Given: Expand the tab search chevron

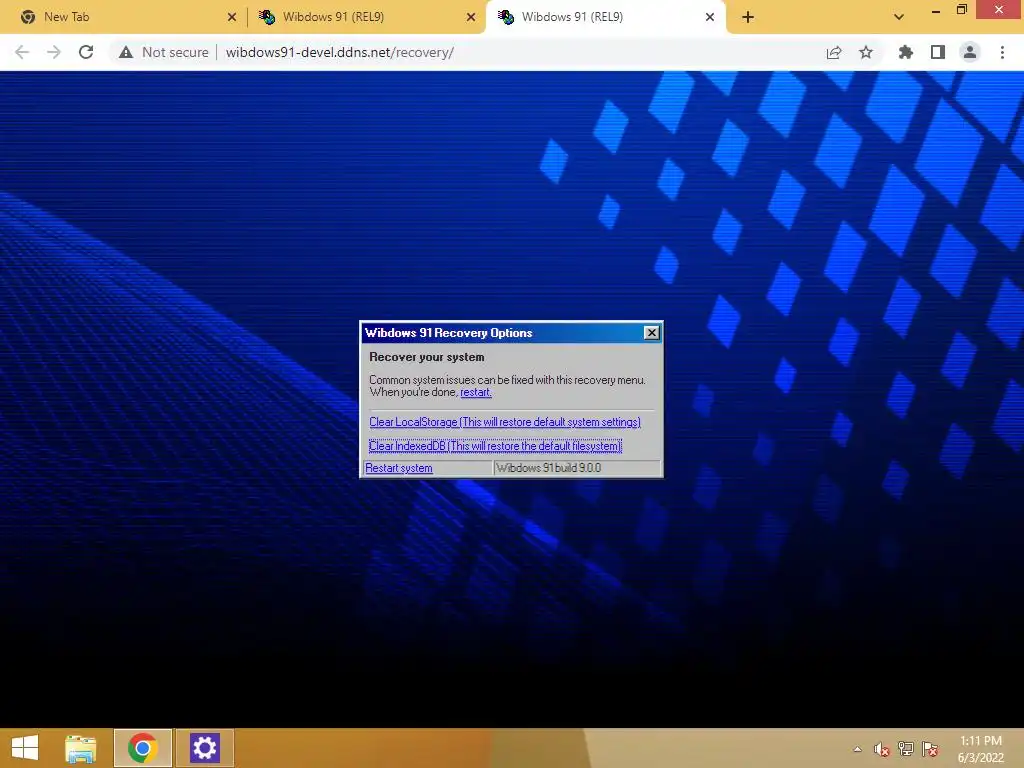Looking at the screenshot, I should (899, 17).
